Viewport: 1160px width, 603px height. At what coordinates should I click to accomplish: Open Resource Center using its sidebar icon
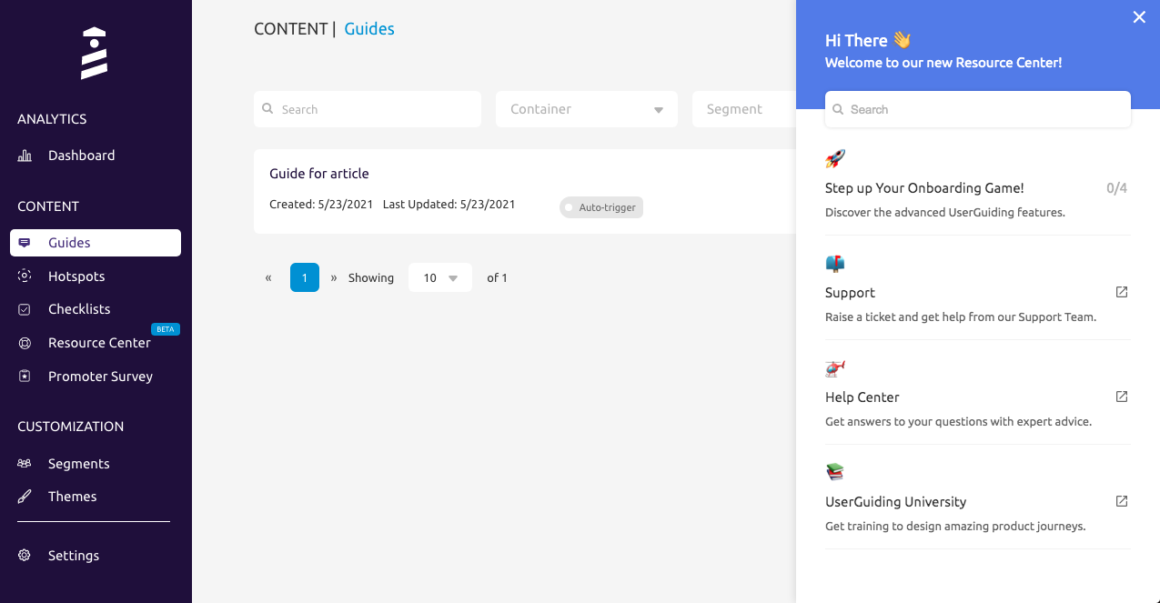point(27,343)
